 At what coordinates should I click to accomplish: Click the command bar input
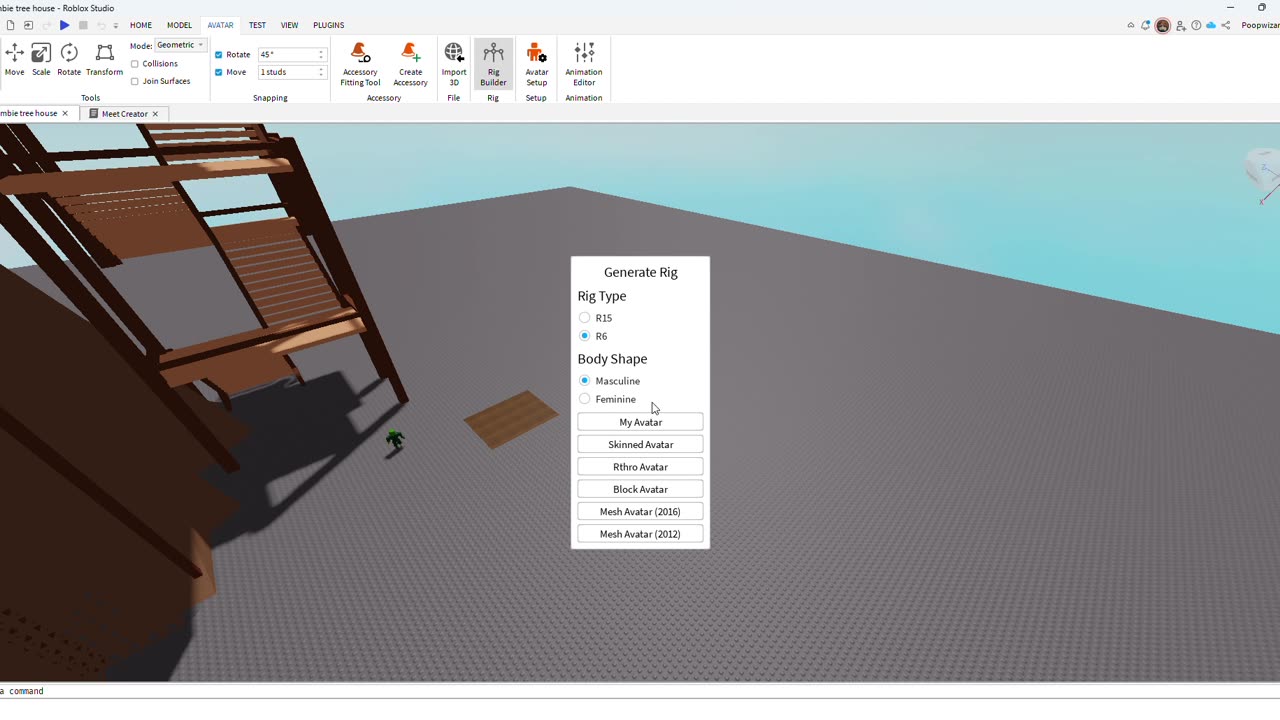[640, 691]
